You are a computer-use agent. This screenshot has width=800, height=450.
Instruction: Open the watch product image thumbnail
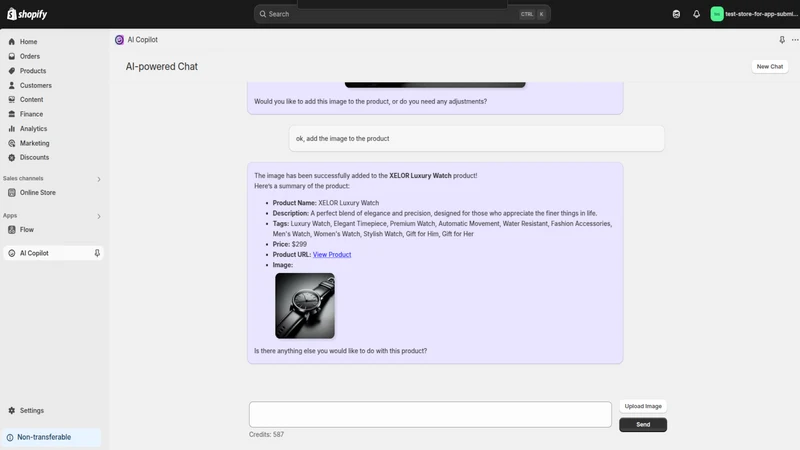pos(305,306)
